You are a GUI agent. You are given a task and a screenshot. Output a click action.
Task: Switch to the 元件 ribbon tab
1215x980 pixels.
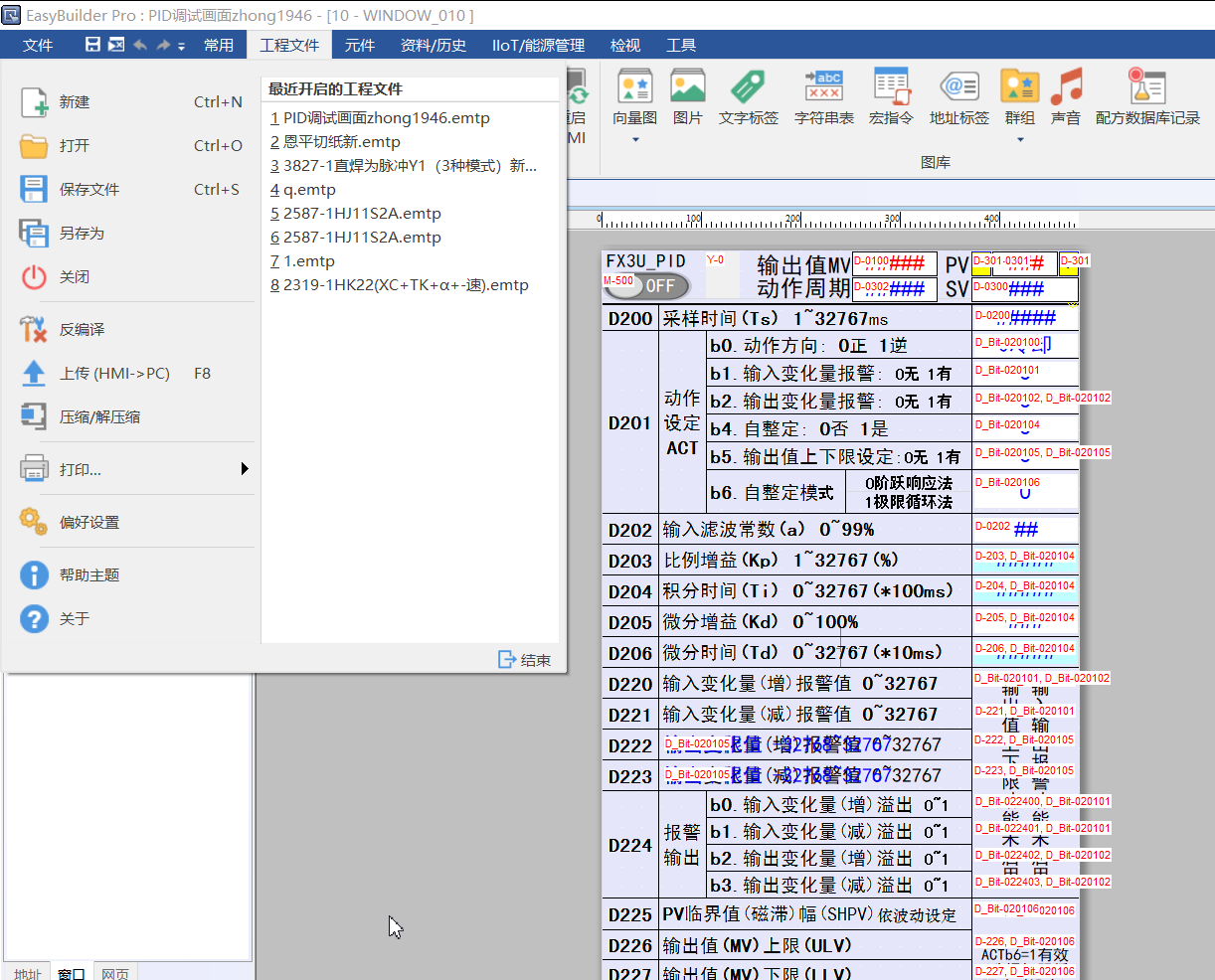click(x=359, y=45)
